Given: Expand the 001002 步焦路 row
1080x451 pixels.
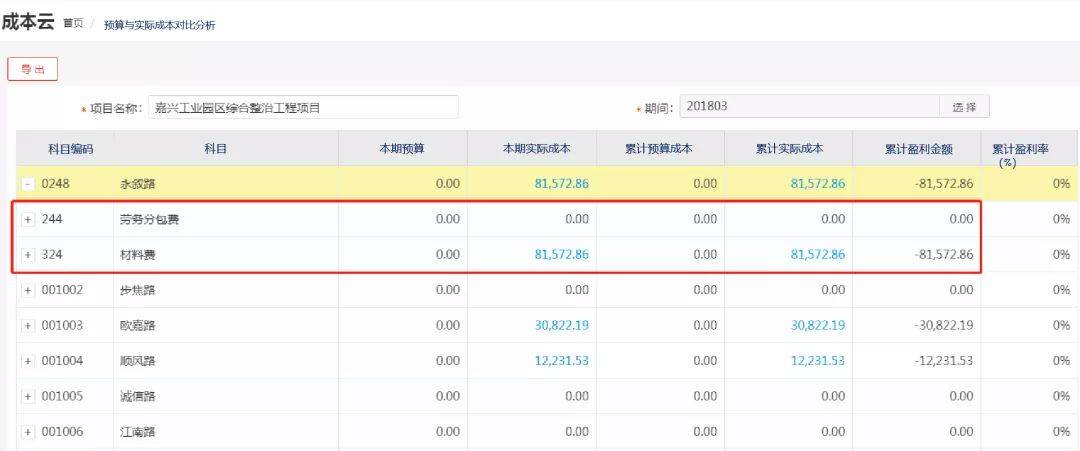Looking at the screenshot, I should tap(28, 291).
